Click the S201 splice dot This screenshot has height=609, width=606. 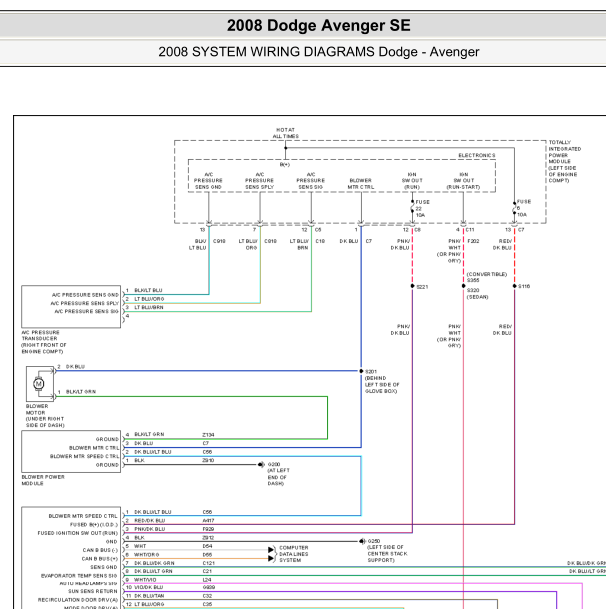(361, 371)
